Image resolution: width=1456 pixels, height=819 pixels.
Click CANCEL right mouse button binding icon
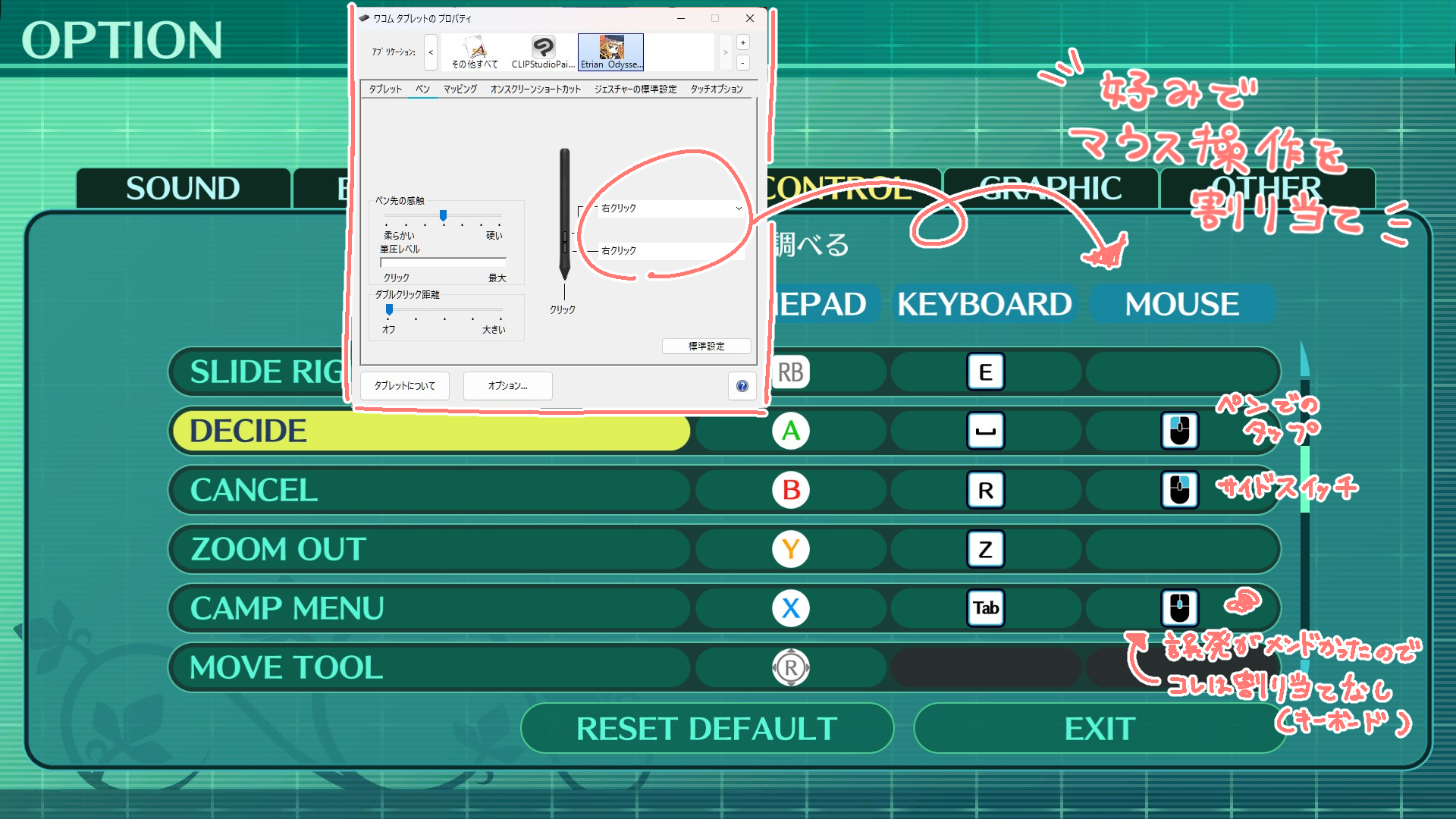point(1179,490)
